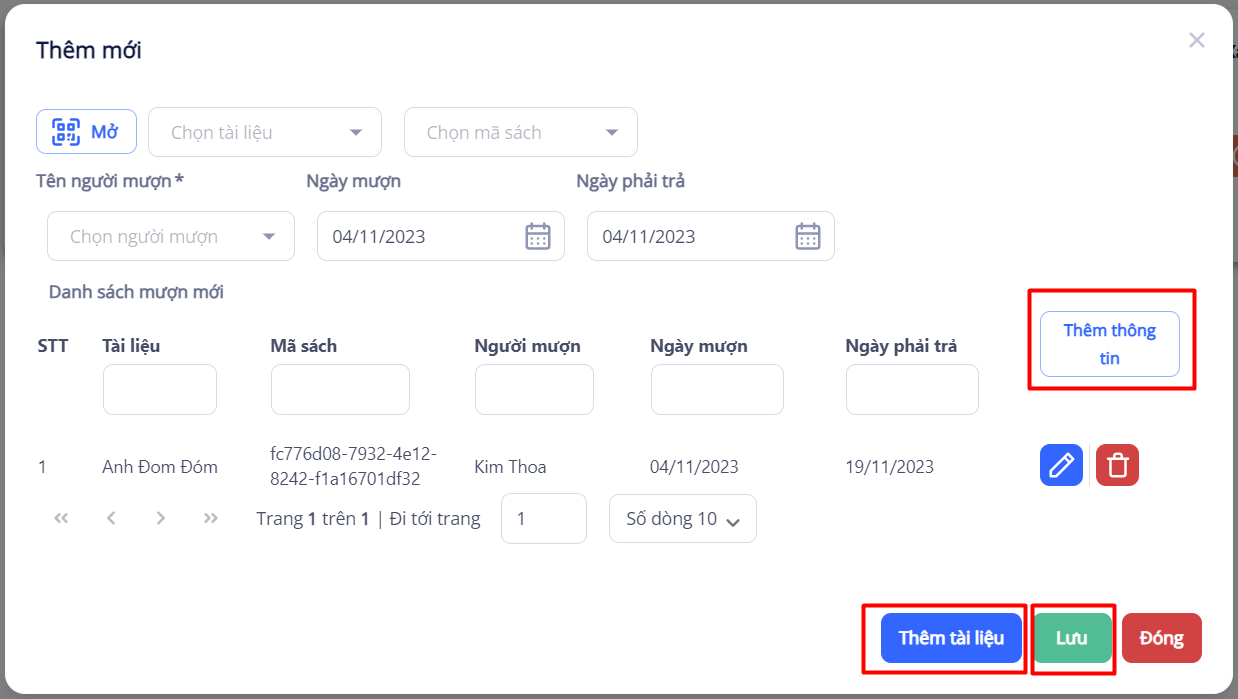
Task: Click the red Đóng button
Action: pos(1161,638)
